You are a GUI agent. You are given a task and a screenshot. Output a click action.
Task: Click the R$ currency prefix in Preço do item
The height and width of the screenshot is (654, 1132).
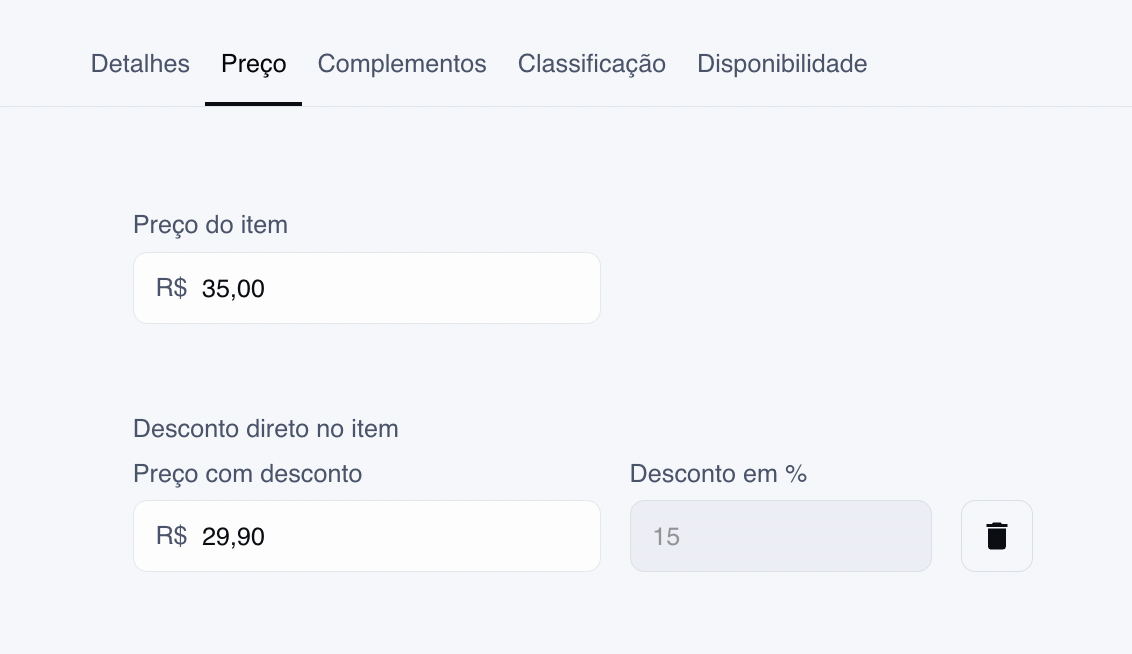coord(171,288)
